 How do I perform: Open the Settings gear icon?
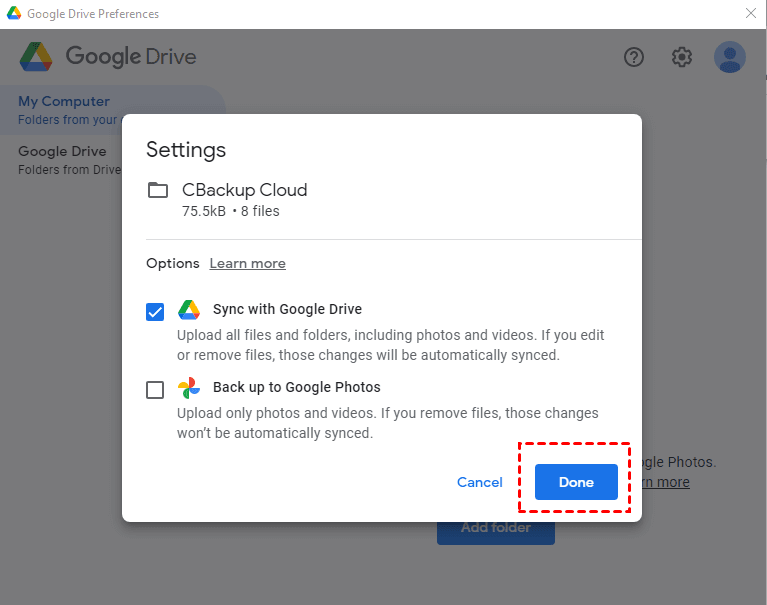(682, 57)
